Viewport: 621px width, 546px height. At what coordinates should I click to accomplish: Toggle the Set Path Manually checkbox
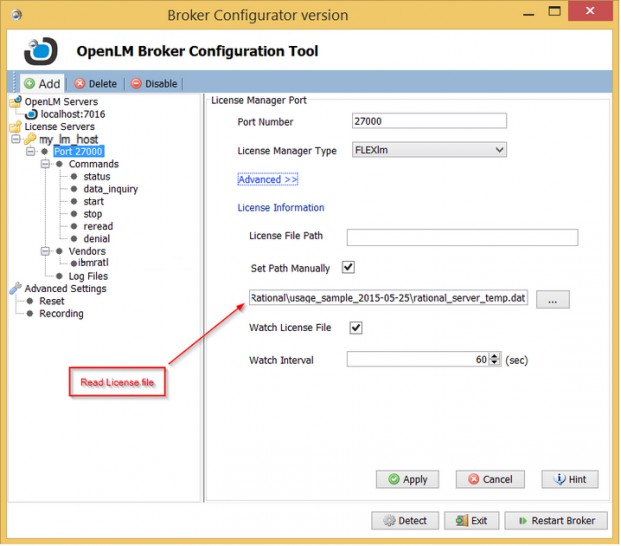349,268
